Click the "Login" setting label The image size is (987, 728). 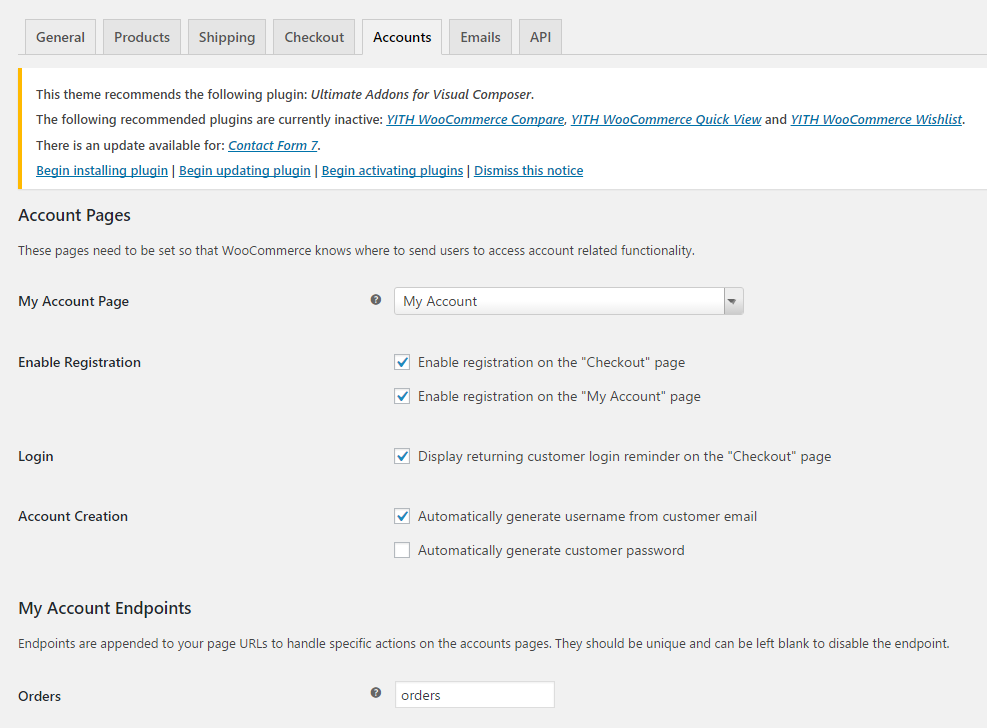pos(36,456)
